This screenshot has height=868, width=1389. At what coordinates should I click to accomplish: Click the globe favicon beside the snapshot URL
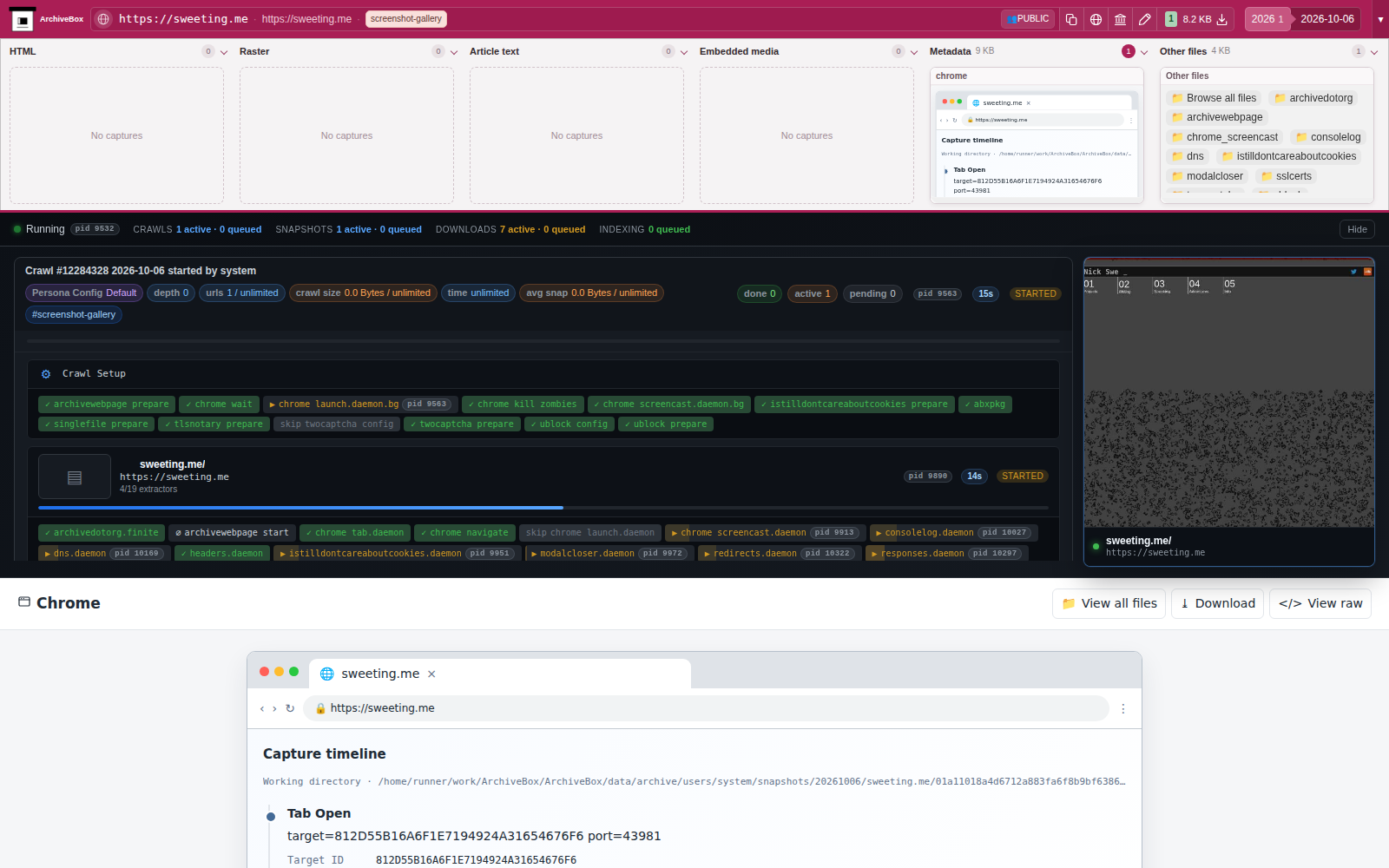[x=103, y=19]
